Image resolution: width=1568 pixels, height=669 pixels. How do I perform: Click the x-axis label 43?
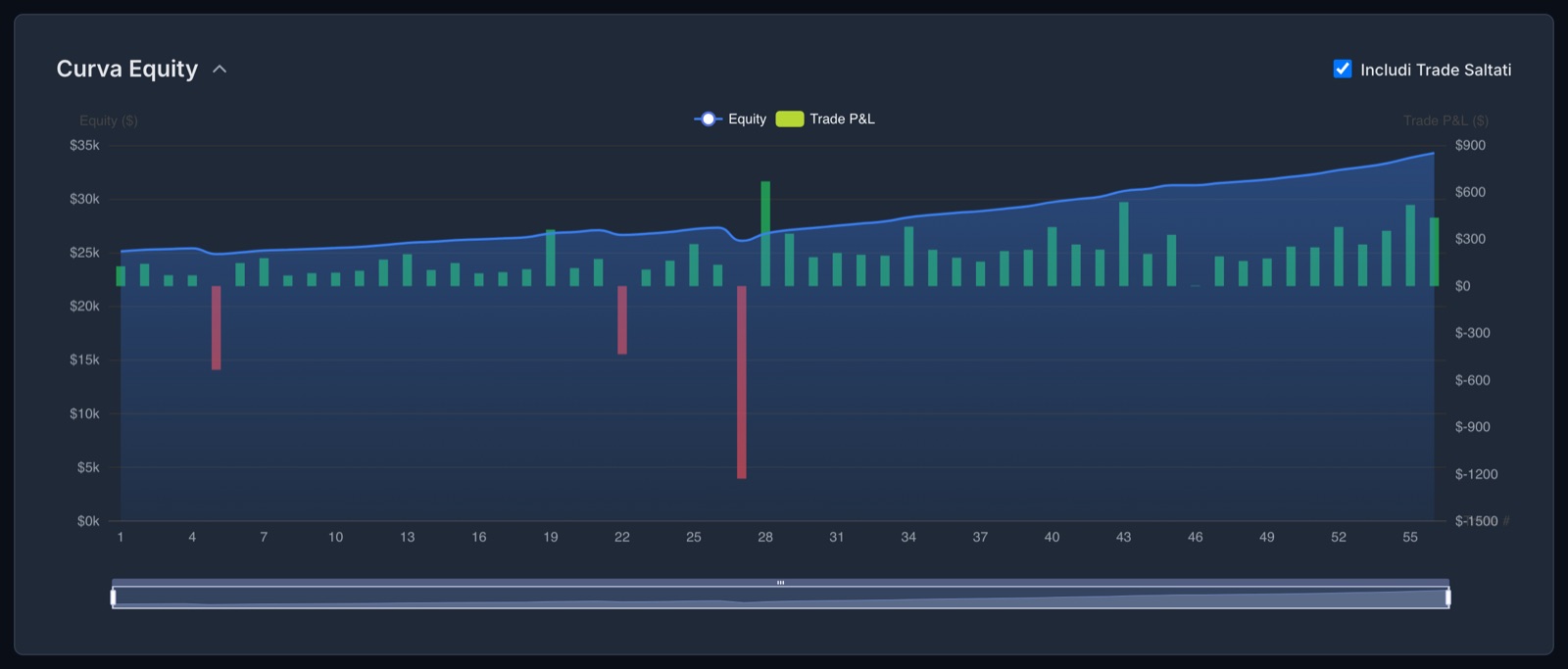click(x=1124, y=537)
